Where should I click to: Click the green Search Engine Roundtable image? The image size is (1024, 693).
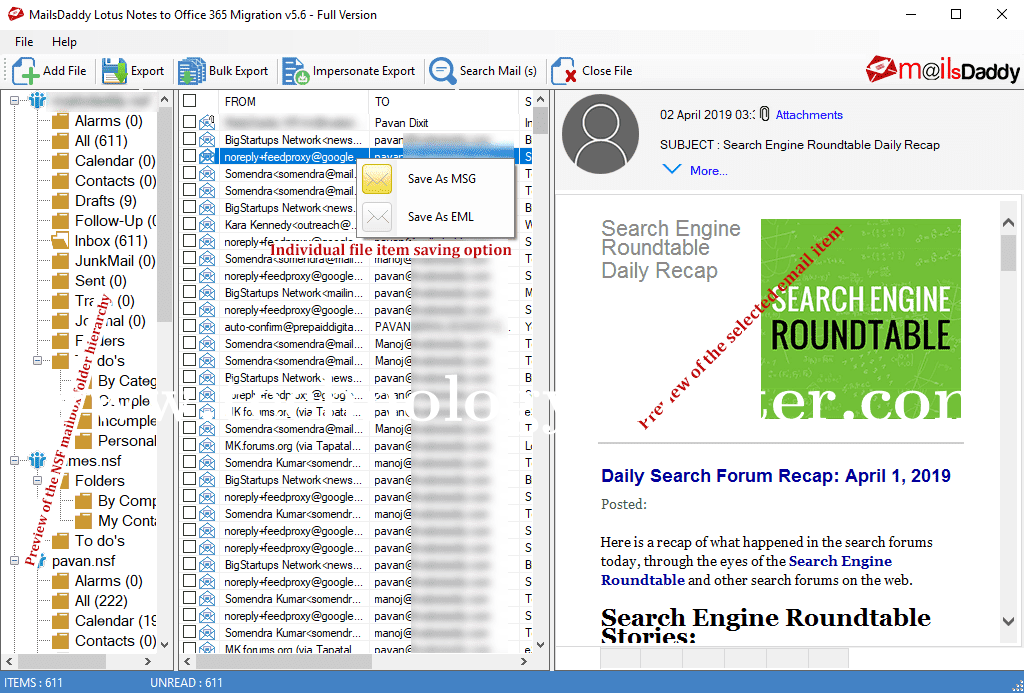[x=861, y=319]
